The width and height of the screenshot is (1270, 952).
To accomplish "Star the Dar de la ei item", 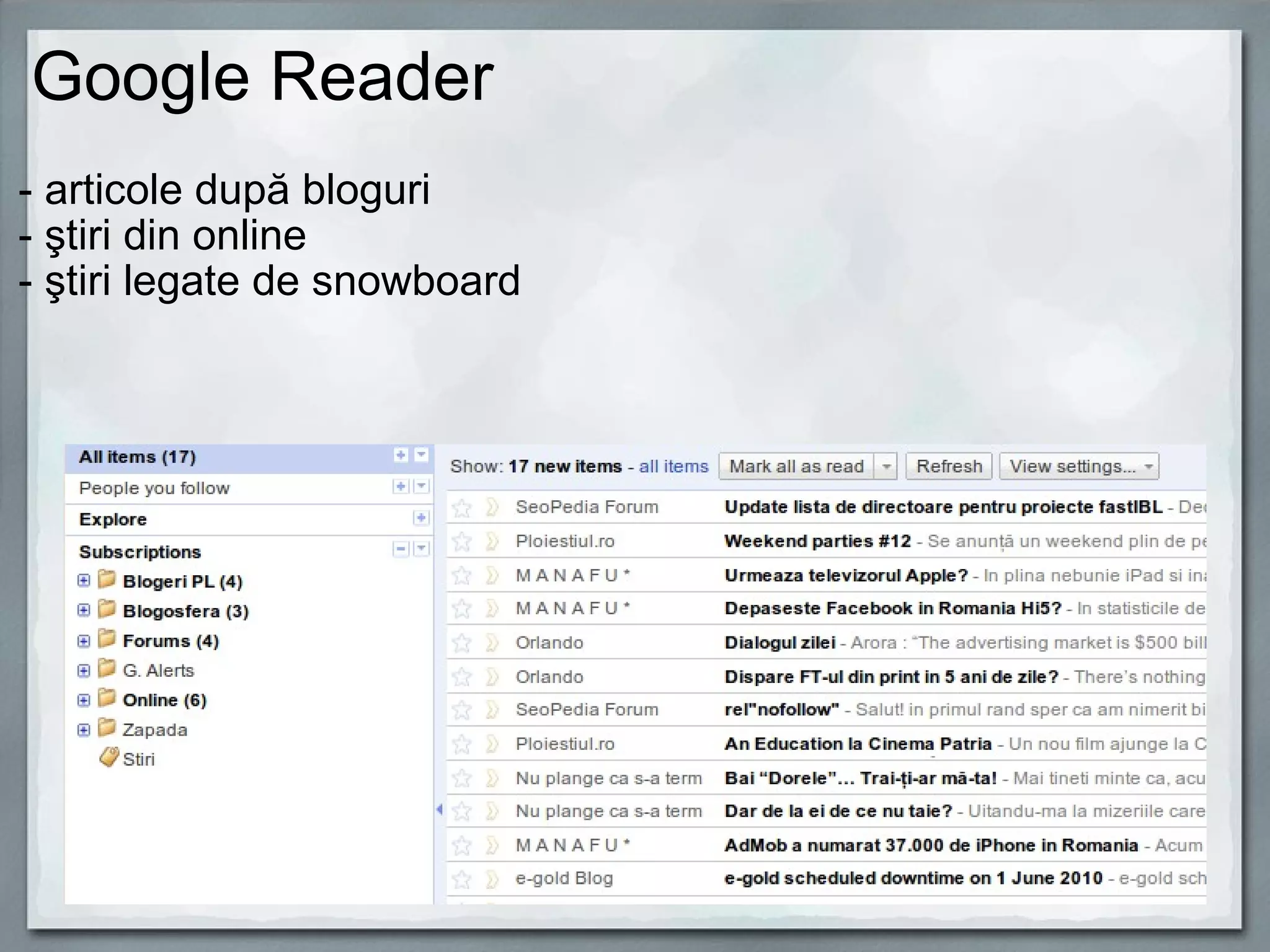I will 461,811.
